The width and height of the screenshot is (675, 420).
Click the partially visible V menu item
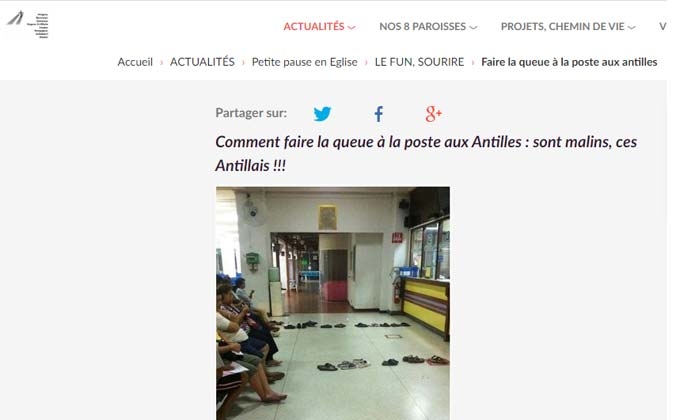[663, 27]
